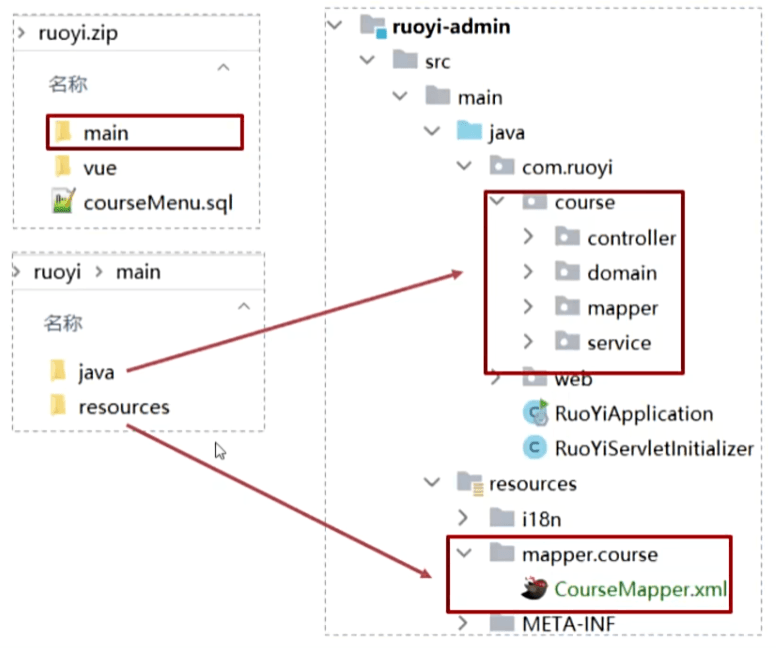This screenshot has height=648, width=776.
Task: Click the RuoYiApplication class icon
Action: coord(536,413)
